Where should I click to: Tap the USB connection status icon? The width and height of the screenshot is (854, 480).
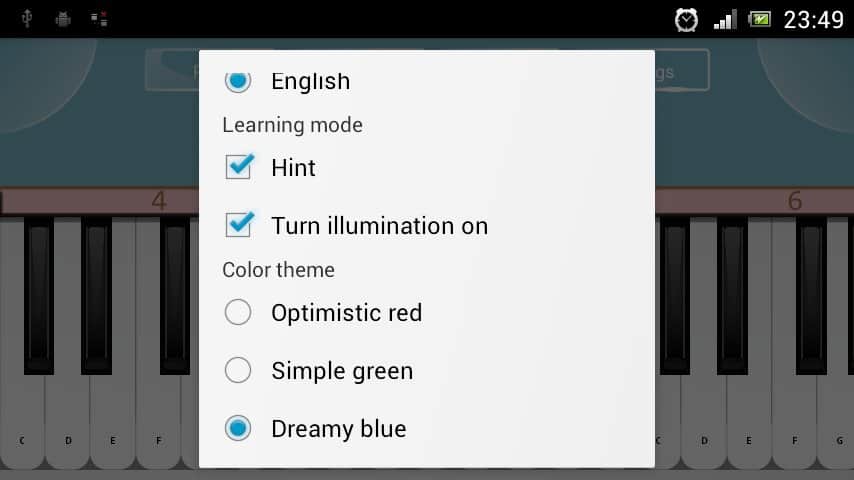click(x=26, y=19)
